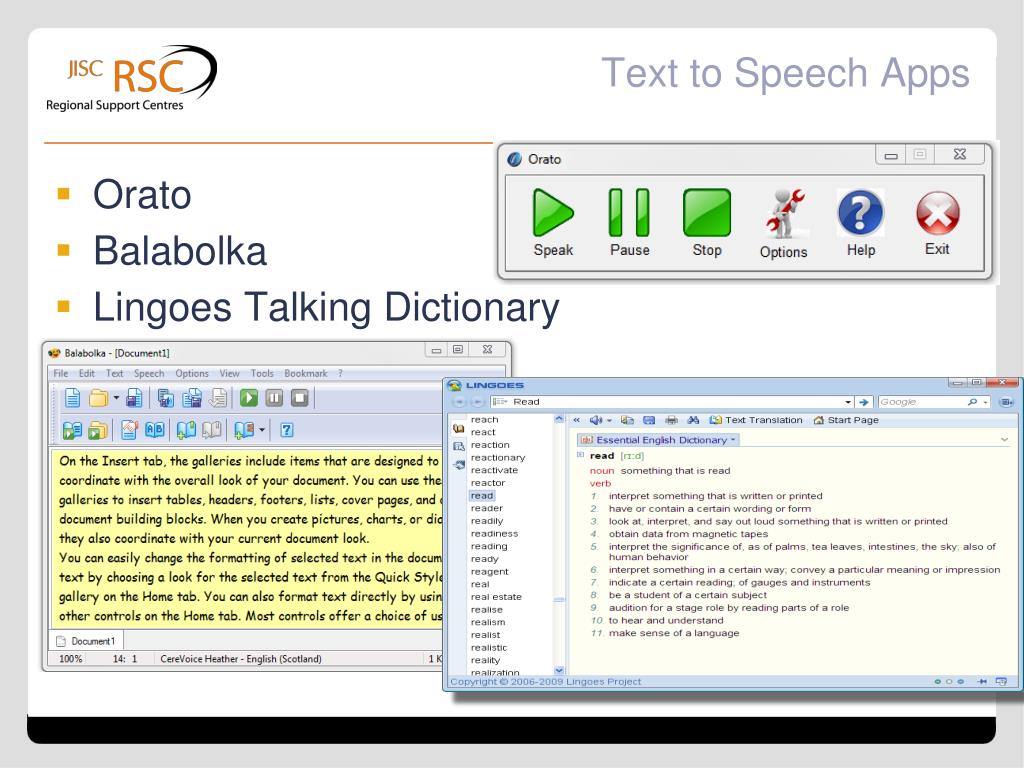The width and height of the screenshot is (1024, 768).
Task: Click the binoculars Find icon in Lingoes
Action: click(x=694, y=420)
